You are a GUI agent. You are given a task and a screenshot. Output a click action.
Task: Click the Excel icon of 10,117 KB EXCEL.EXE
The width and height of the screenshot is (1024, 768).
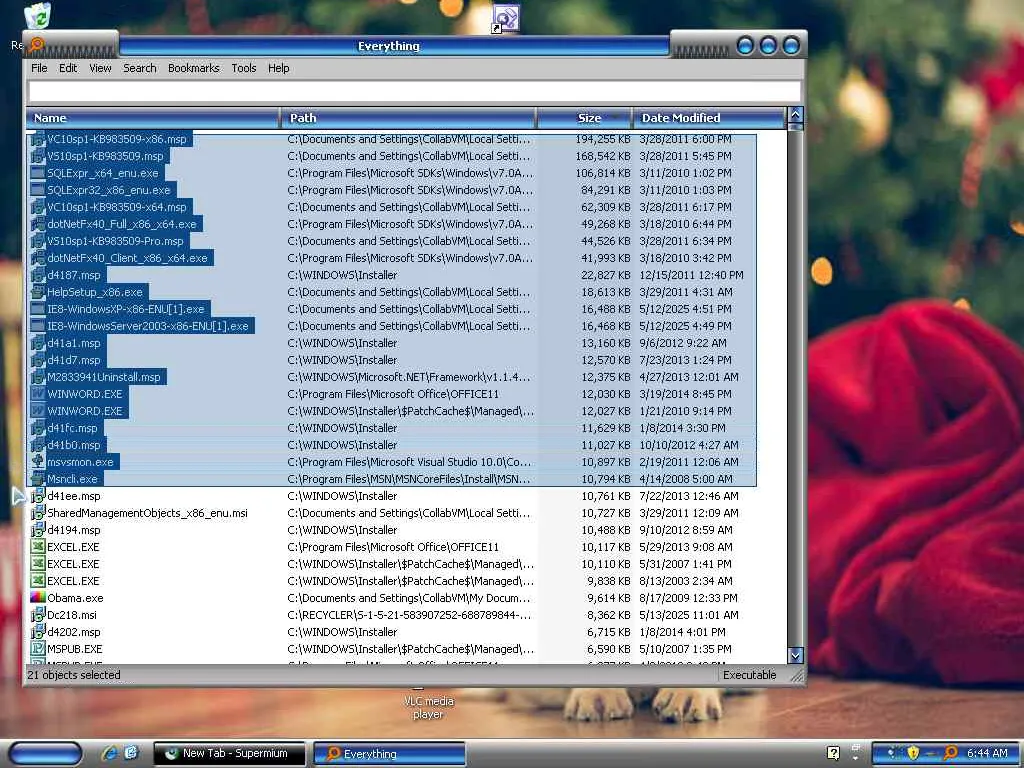(38, 547)
